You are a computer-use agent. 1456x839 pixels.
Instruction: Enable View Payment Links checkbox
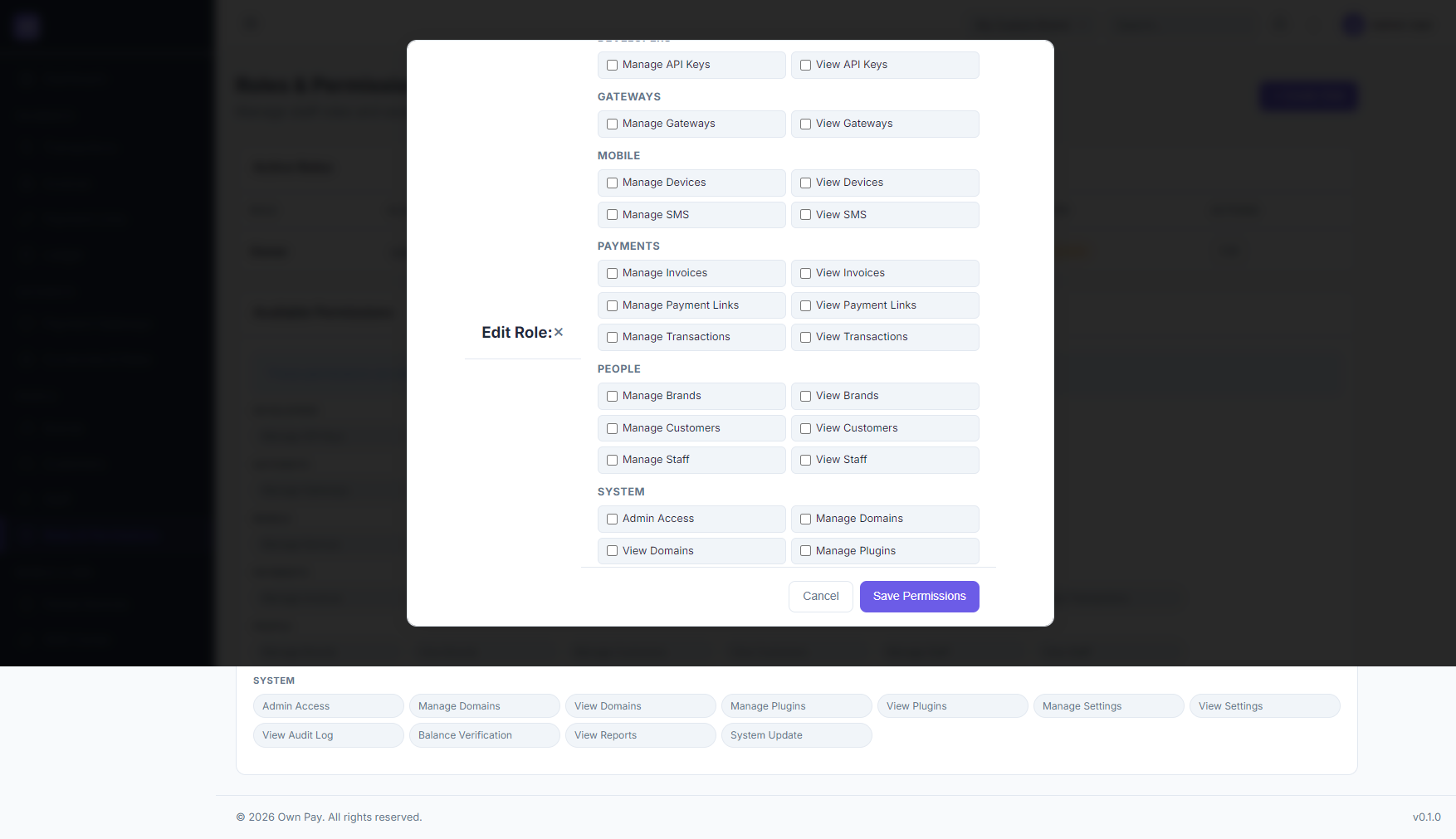805,305
